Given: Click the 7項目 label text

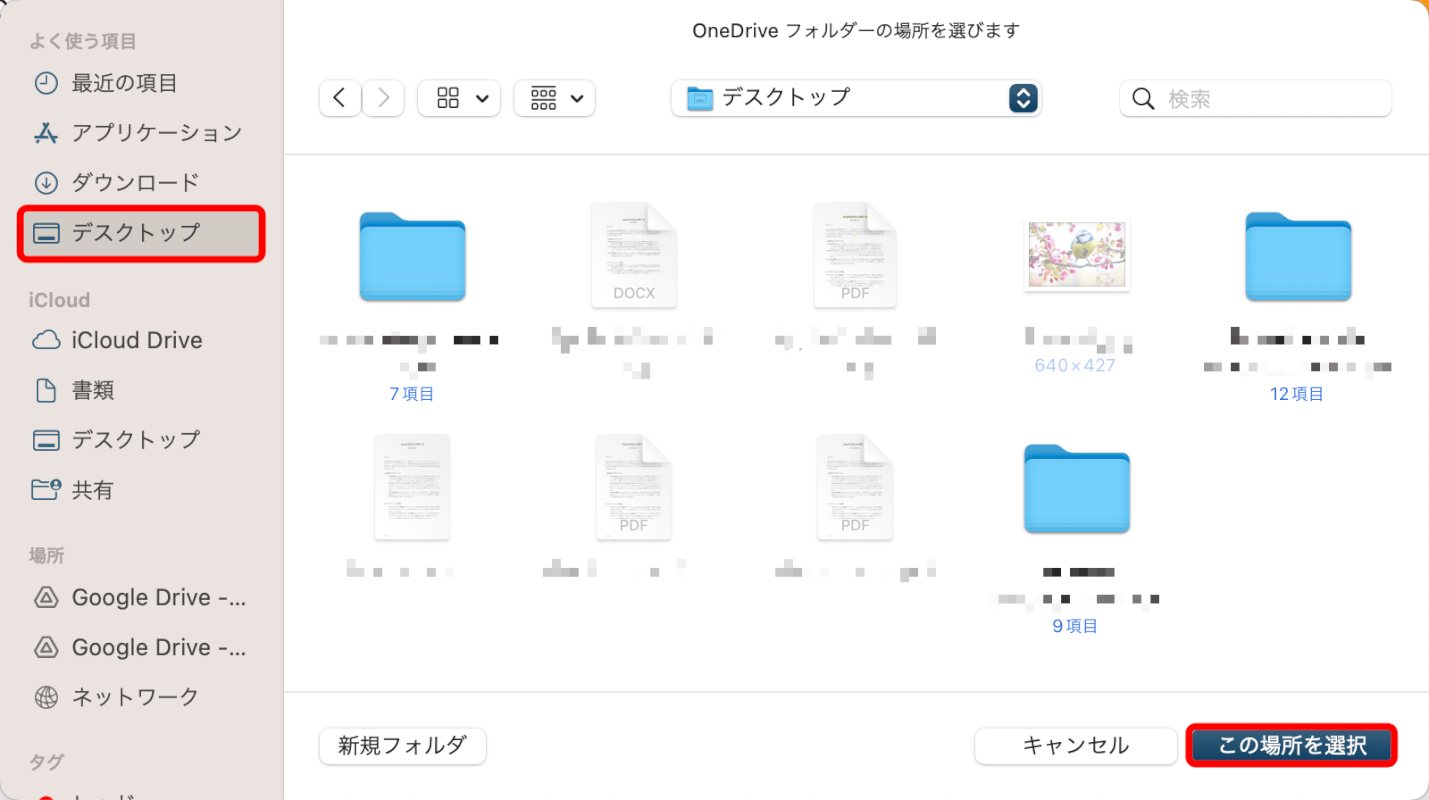Looking at the screenshot, I should pyautogui.click(x=412, y=394).
